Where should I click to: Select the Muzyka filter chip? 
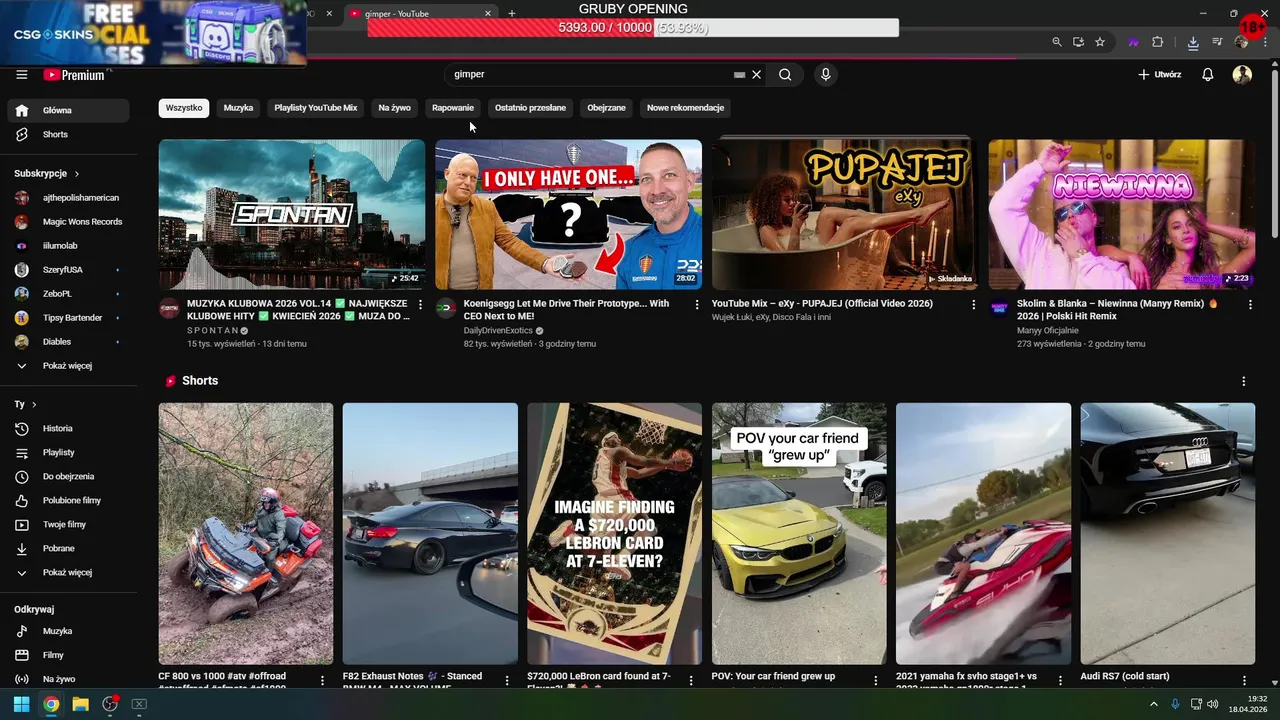coord(238,108)
